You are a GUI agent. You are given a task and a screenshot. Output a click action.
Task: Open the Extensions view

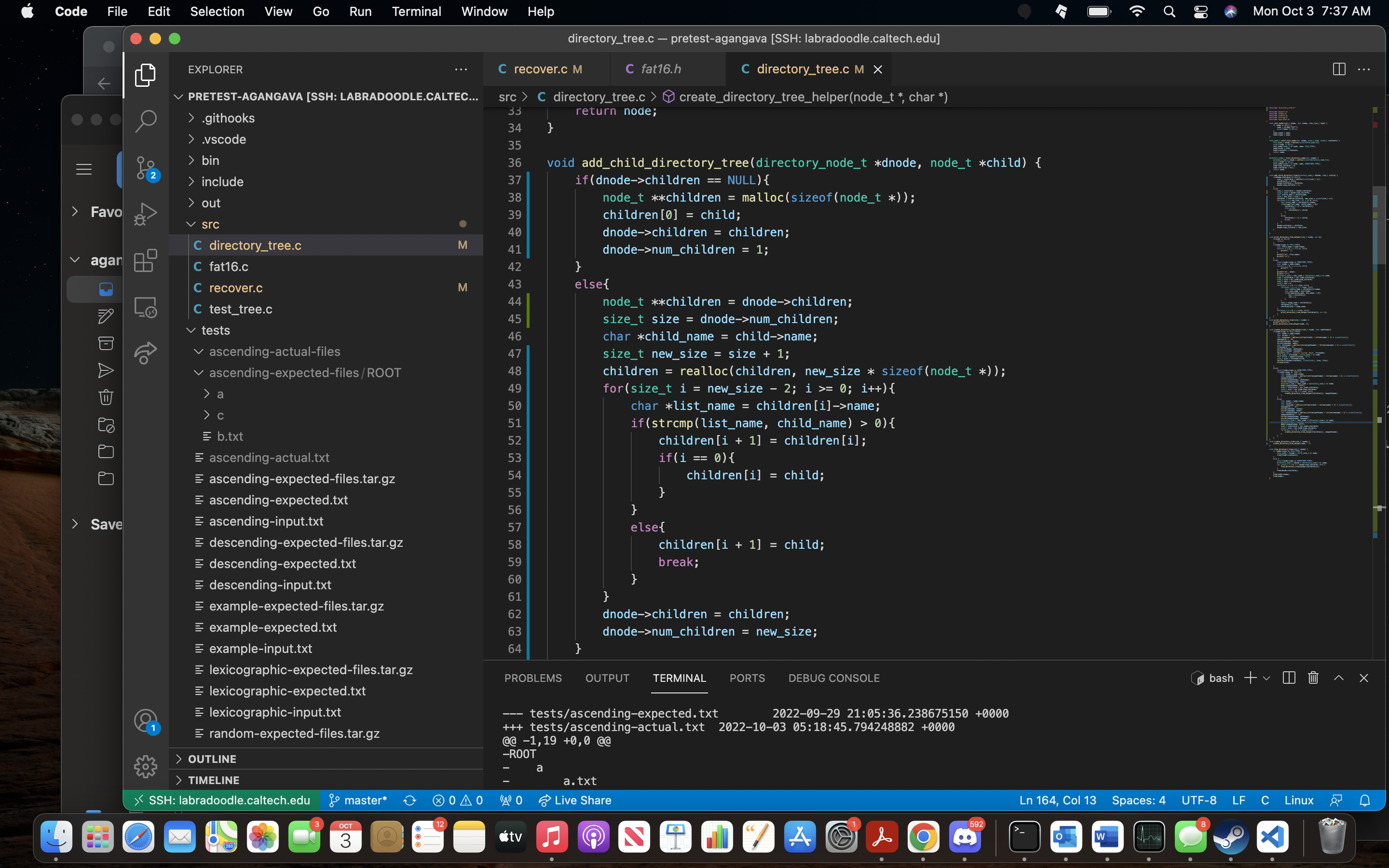(x=145, y=260)
